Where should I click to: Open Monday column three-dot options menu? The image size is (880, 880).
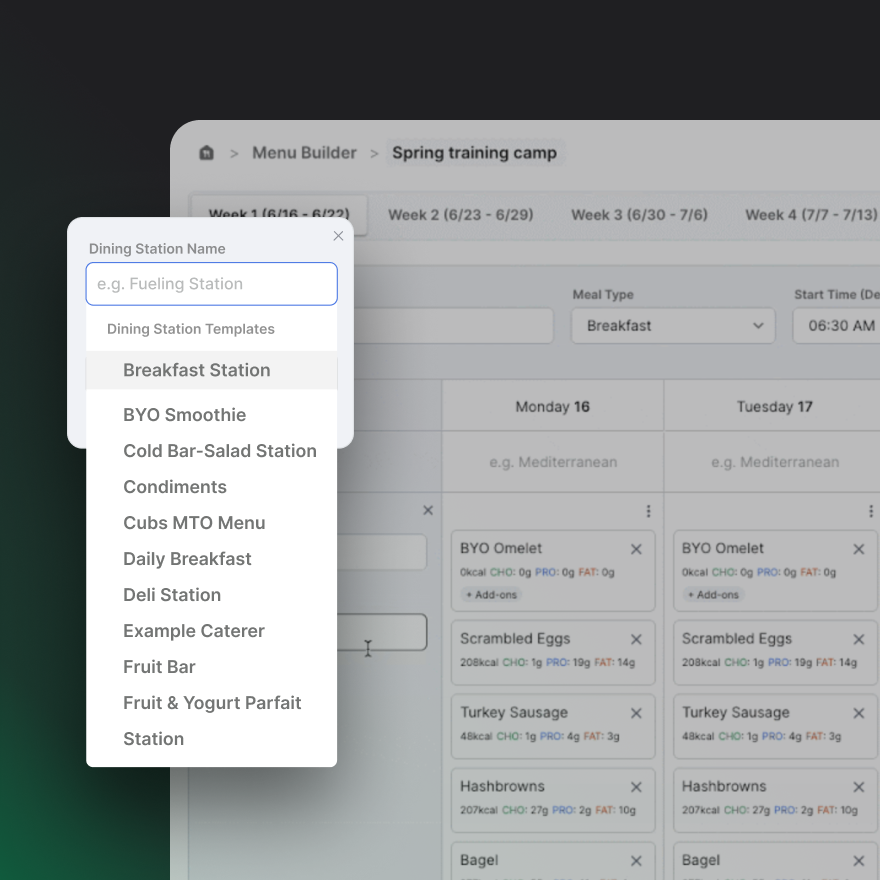648,511
